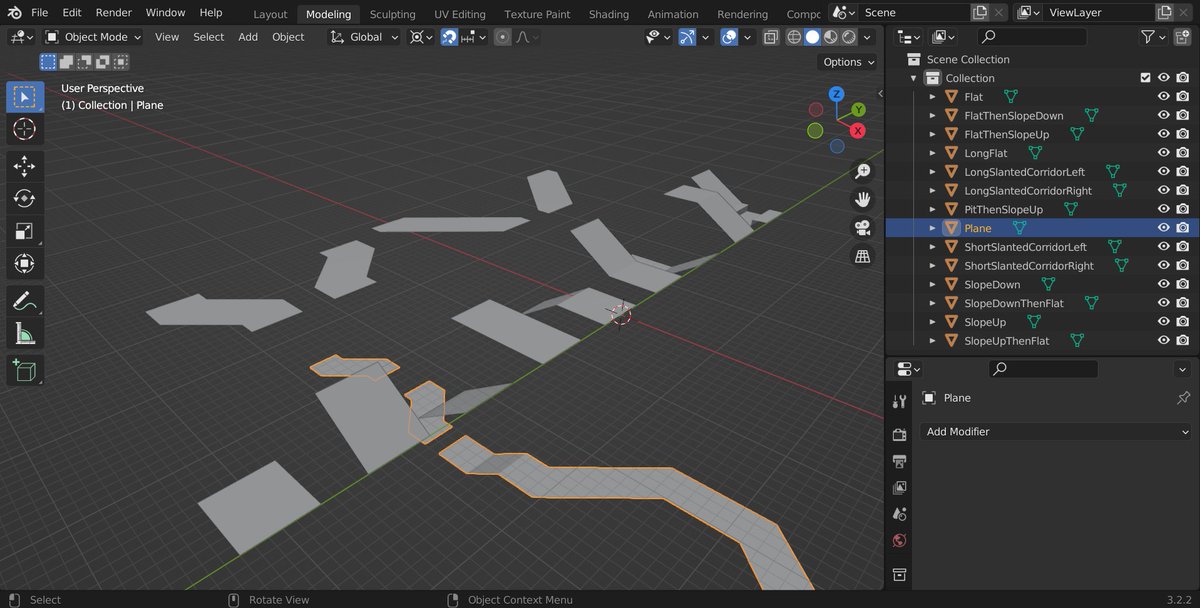The height and width of the screenshot is (608, 1200).
Task: Open the Object Mode dropdown
Action: (94, 37)
